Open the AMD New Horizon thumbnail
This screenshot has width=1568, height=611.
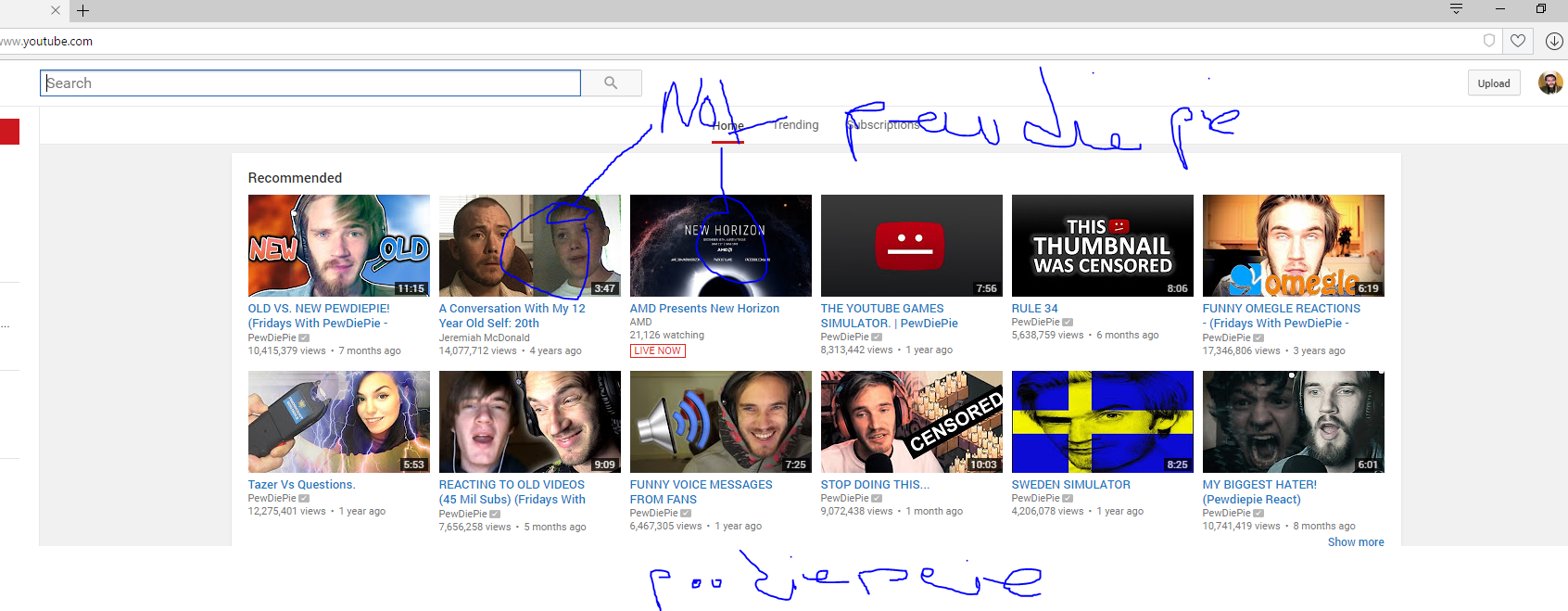pyautogui.click(x=720, y=246)
